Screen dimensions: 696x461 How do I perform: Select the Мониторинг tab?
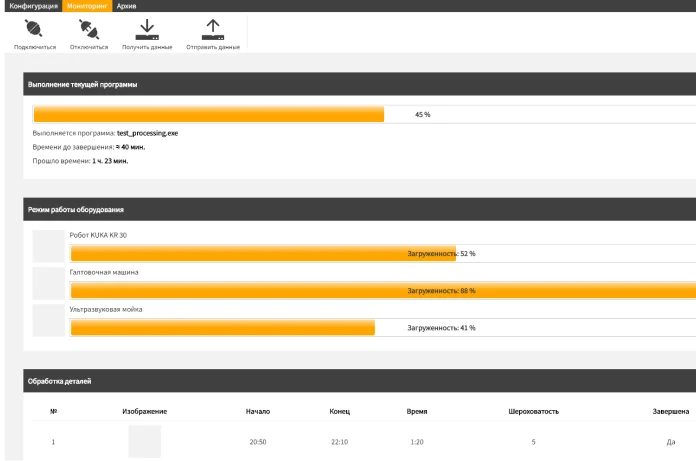pos(87,6)
